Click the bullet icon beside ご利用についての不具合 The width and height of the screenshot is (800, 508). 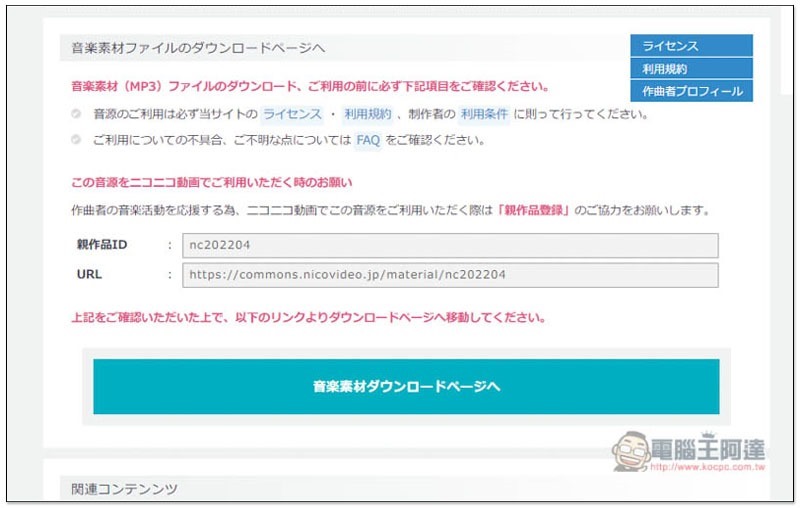77,140
